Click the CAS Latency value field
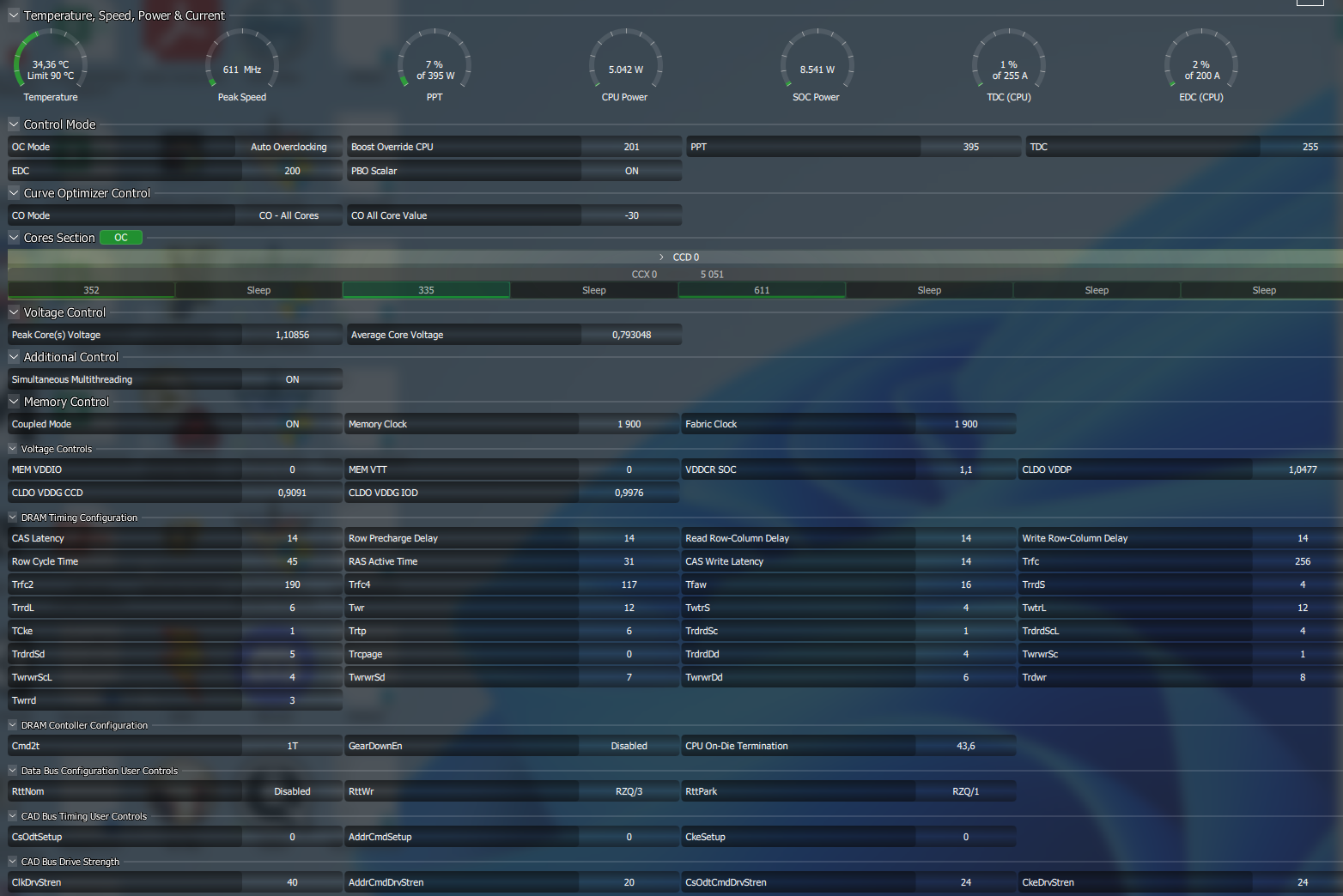 pos(292,538)
